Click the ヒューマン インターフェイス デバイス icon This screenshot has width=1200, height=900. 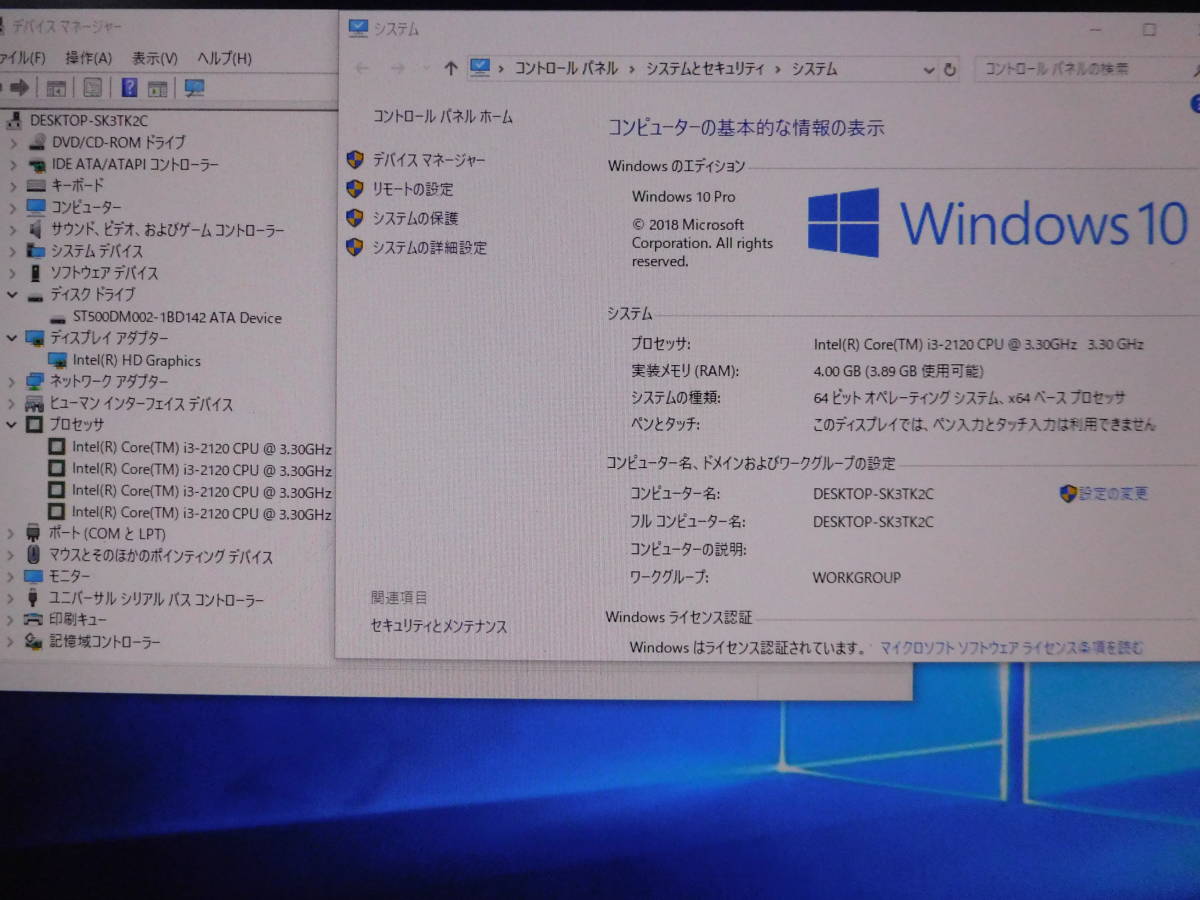[x=36, y=404]
